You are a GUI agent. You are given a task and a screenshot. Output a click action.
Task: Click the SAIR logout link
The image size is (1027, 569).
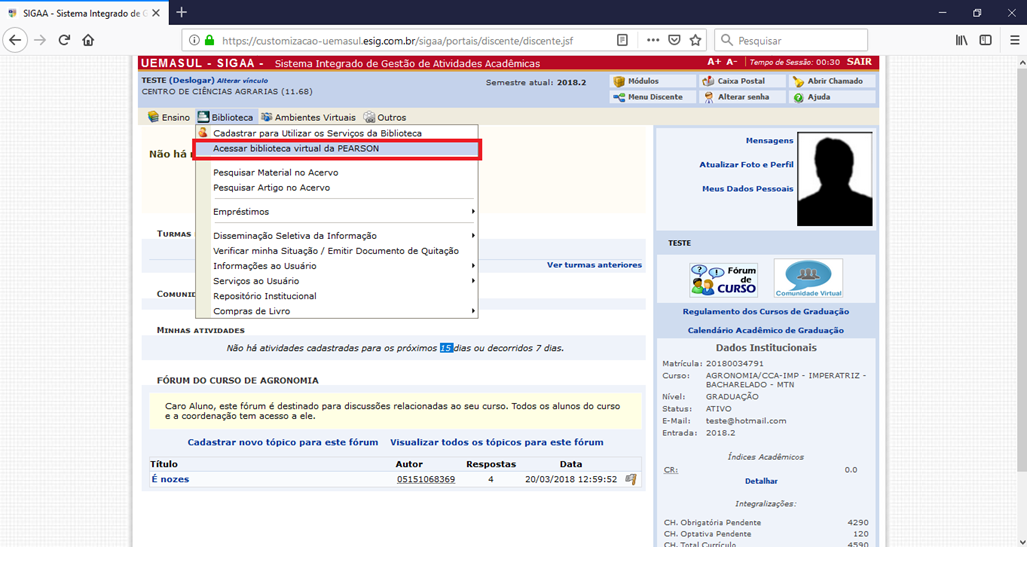858,62
